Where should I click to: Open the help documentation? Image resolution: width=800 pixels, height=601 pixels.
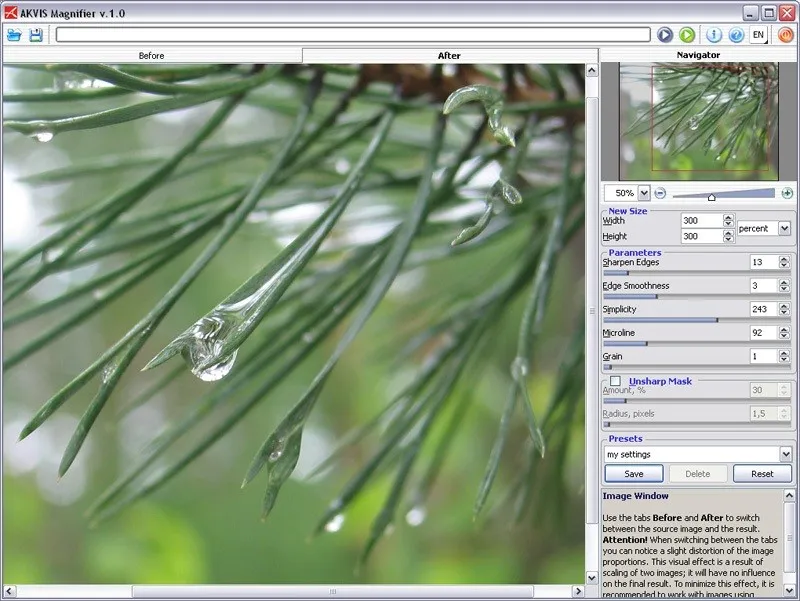tap(738, 33)
